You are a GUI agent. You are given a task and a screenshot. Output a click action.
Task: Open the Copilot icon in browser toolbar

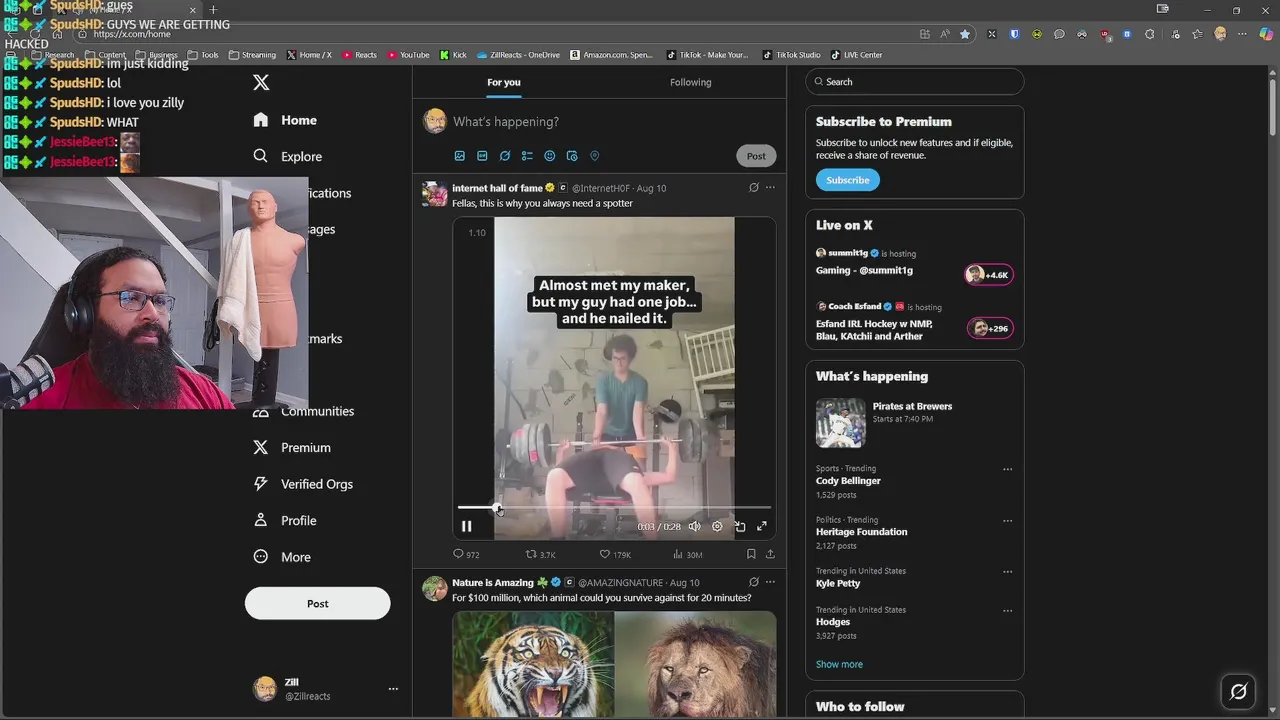pos(1265,34)
